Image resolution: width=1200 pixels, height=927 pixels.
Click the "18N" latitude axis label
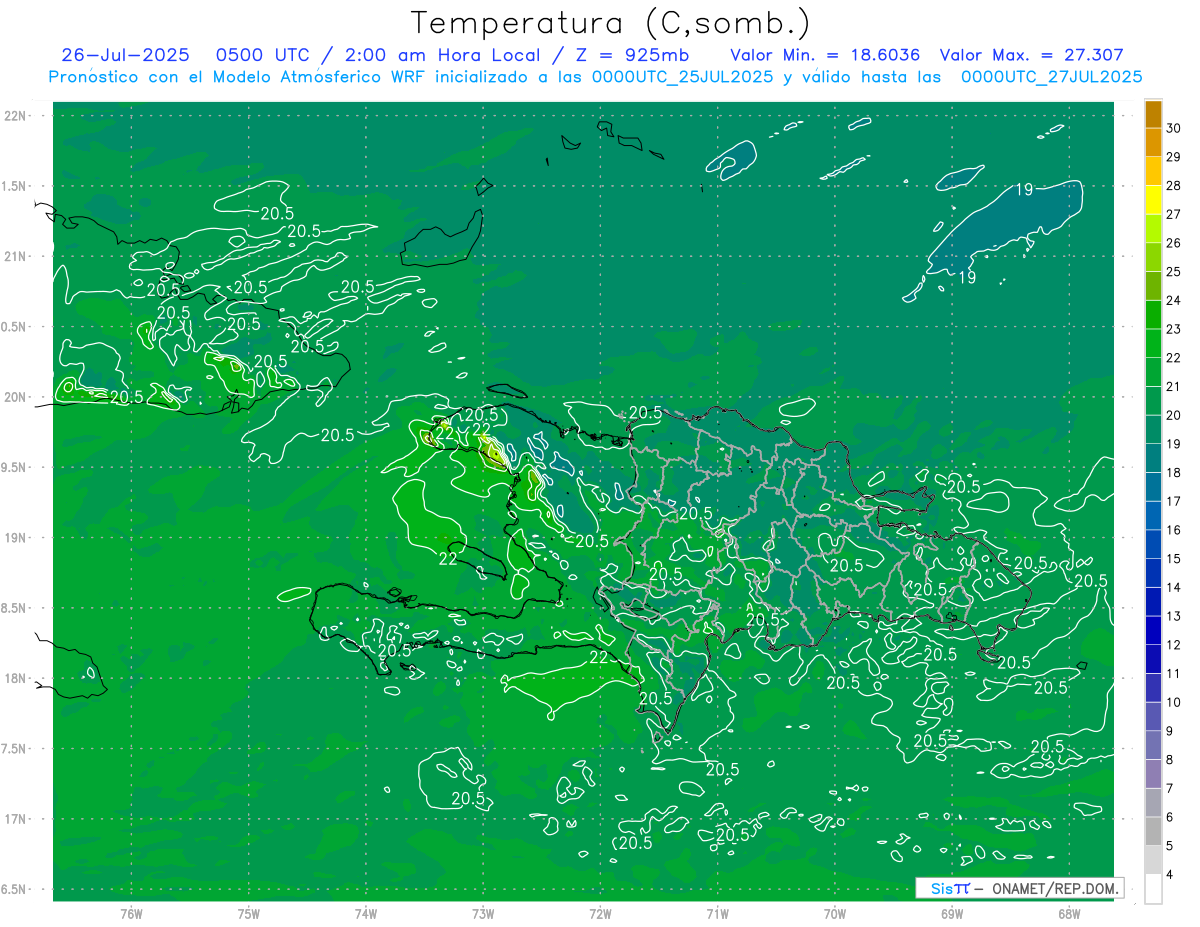(15, 678)
